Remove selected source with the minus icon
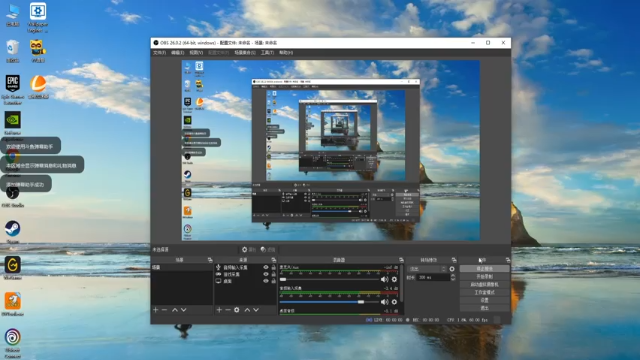The image size is (640, 360). 228,310
